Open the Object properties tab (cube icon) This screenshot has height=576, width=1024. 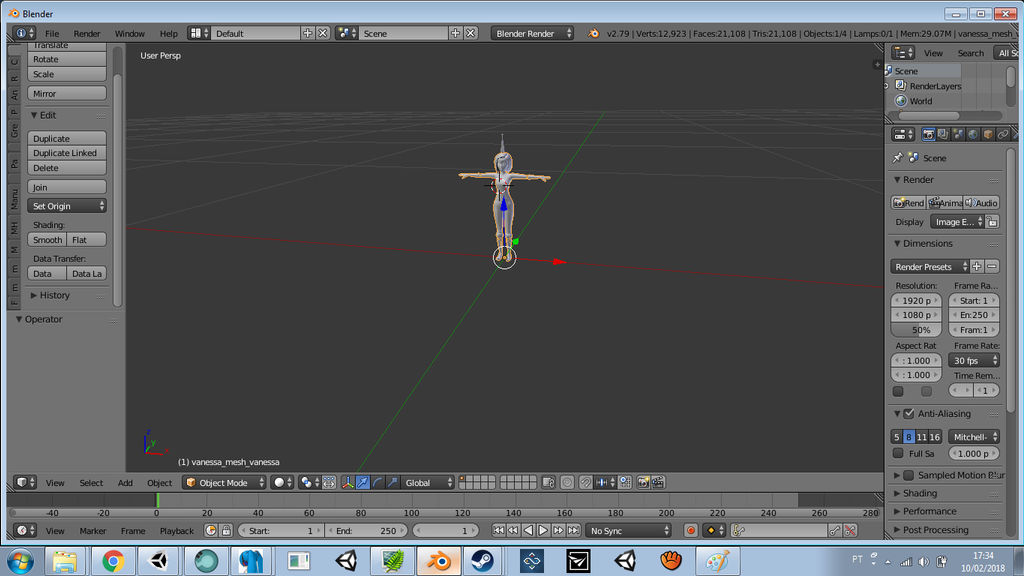(988, 134)
